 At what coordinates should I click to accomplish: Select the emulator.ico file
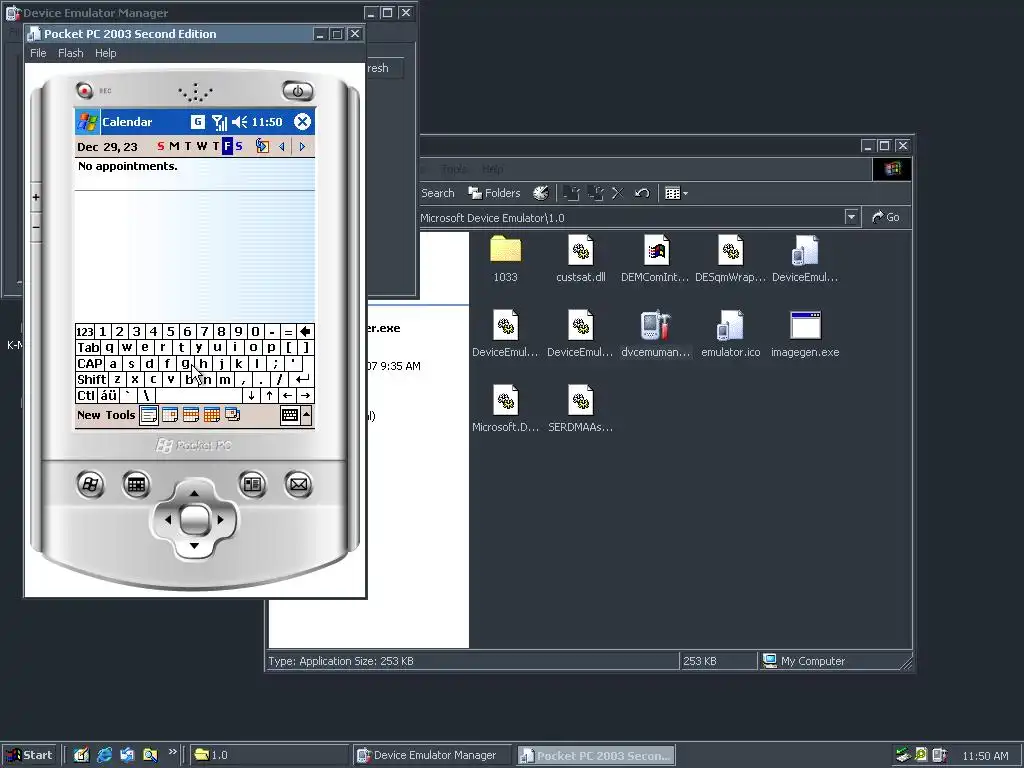(x=730, y=334)
